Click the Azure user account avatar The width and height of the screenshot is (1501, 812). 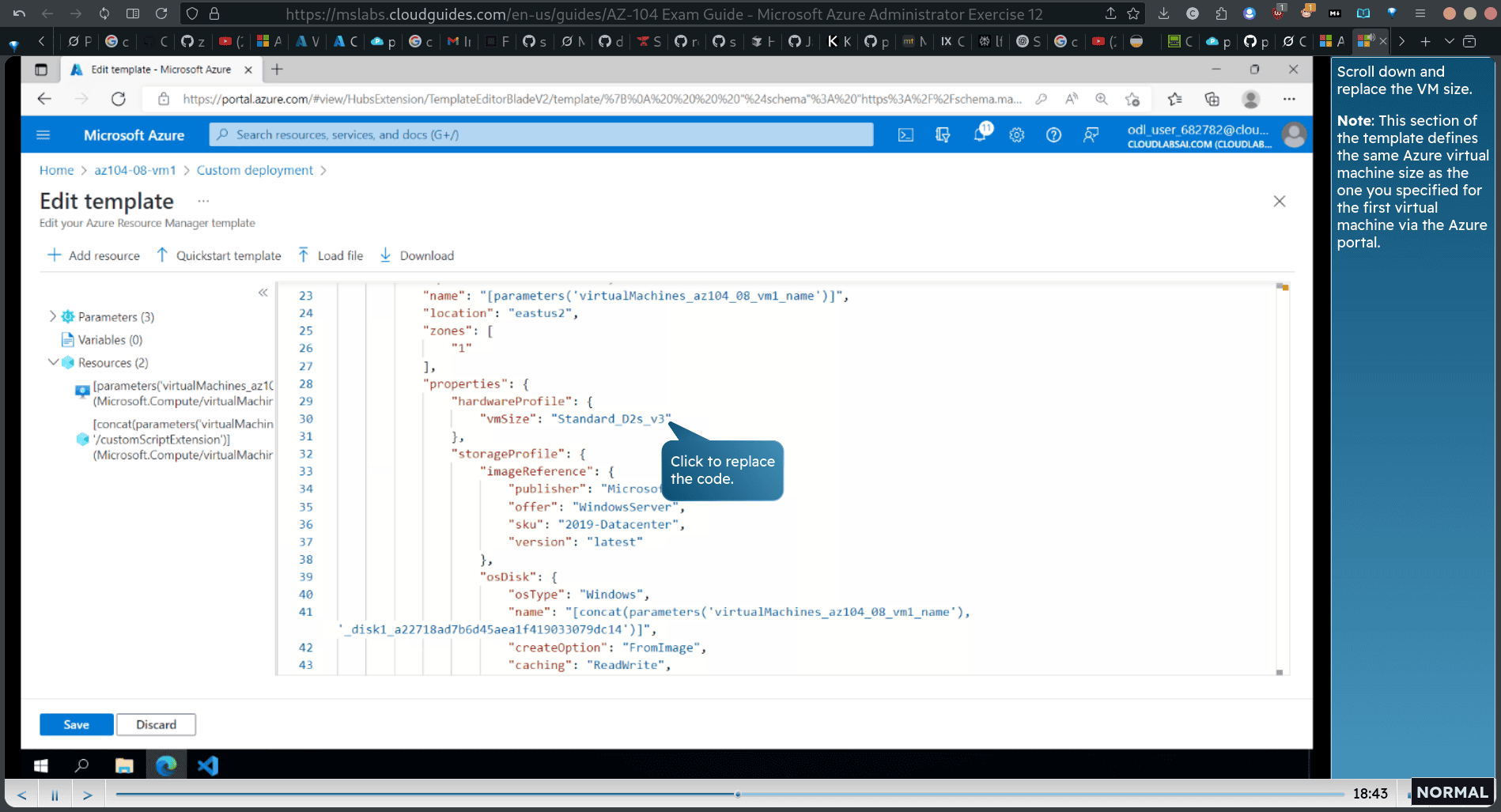(1294, 135)
